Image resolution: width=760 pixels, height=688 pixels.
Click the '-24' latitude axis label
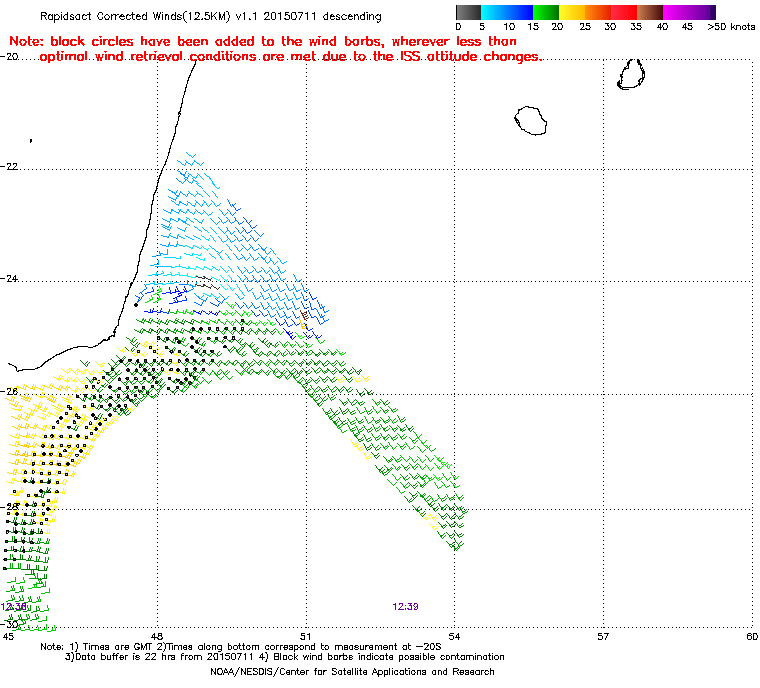10,278
